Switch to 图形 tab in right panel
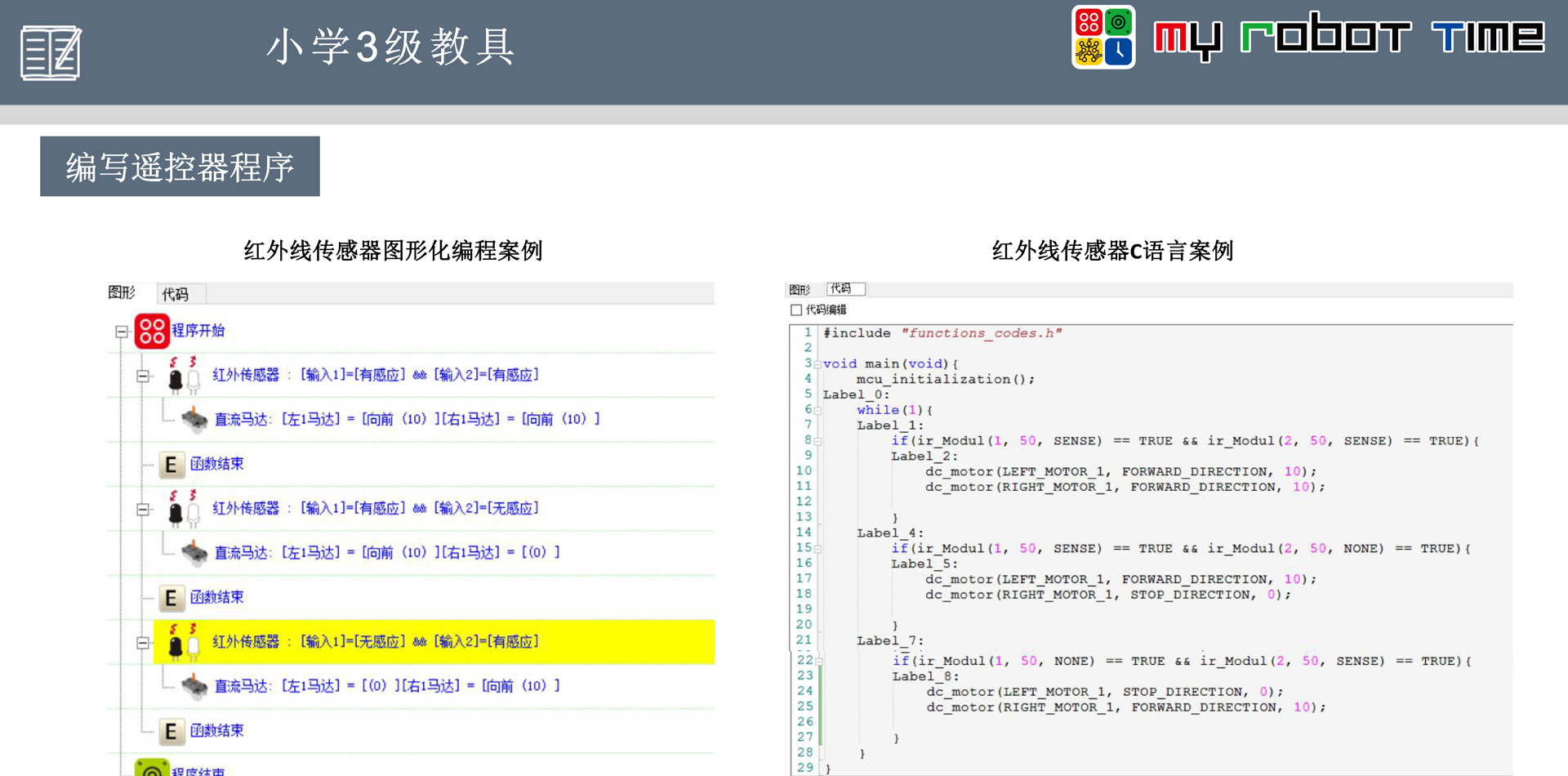 tap(800, 290)
